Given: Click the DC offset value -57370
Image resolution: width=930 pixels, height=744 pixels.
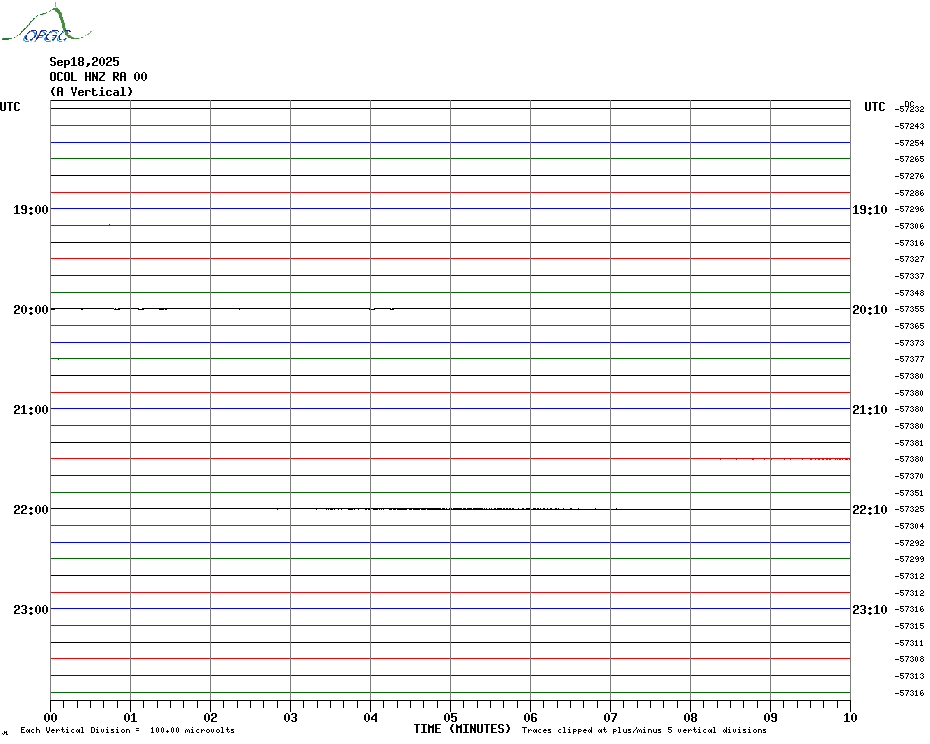Looking at the screenshot, I should pyautogui.click(x=910, y=476).
